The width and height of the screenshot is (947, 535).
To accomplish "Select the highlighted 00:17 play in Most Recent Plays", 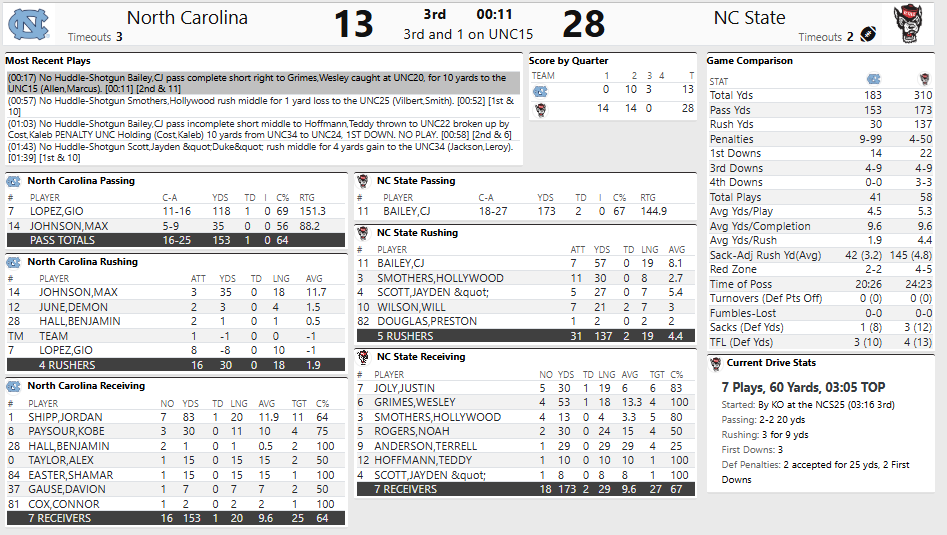I will click(264, 83).
